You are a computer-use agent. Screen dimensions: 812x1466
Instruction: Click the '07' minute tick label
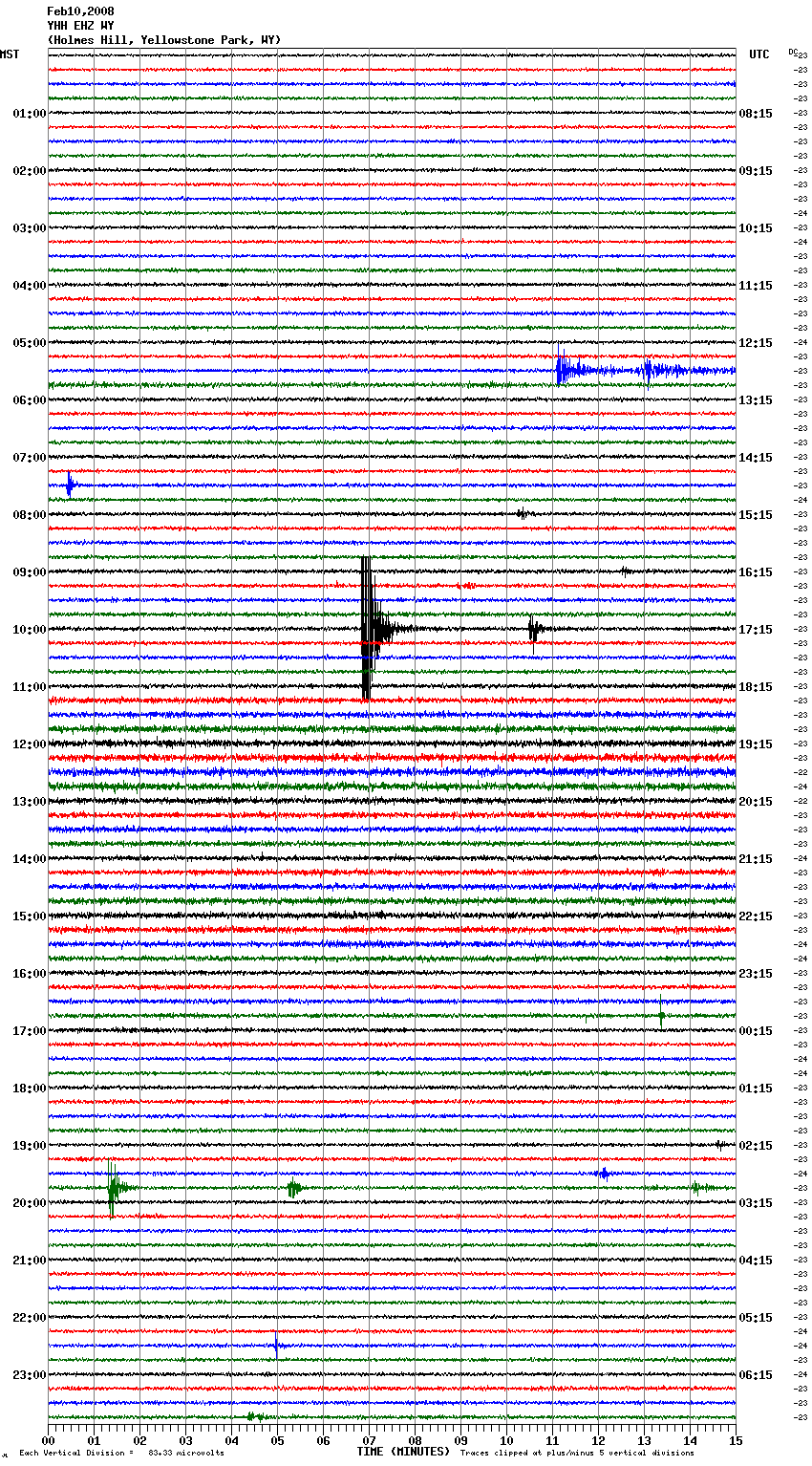coord(369,1440)
